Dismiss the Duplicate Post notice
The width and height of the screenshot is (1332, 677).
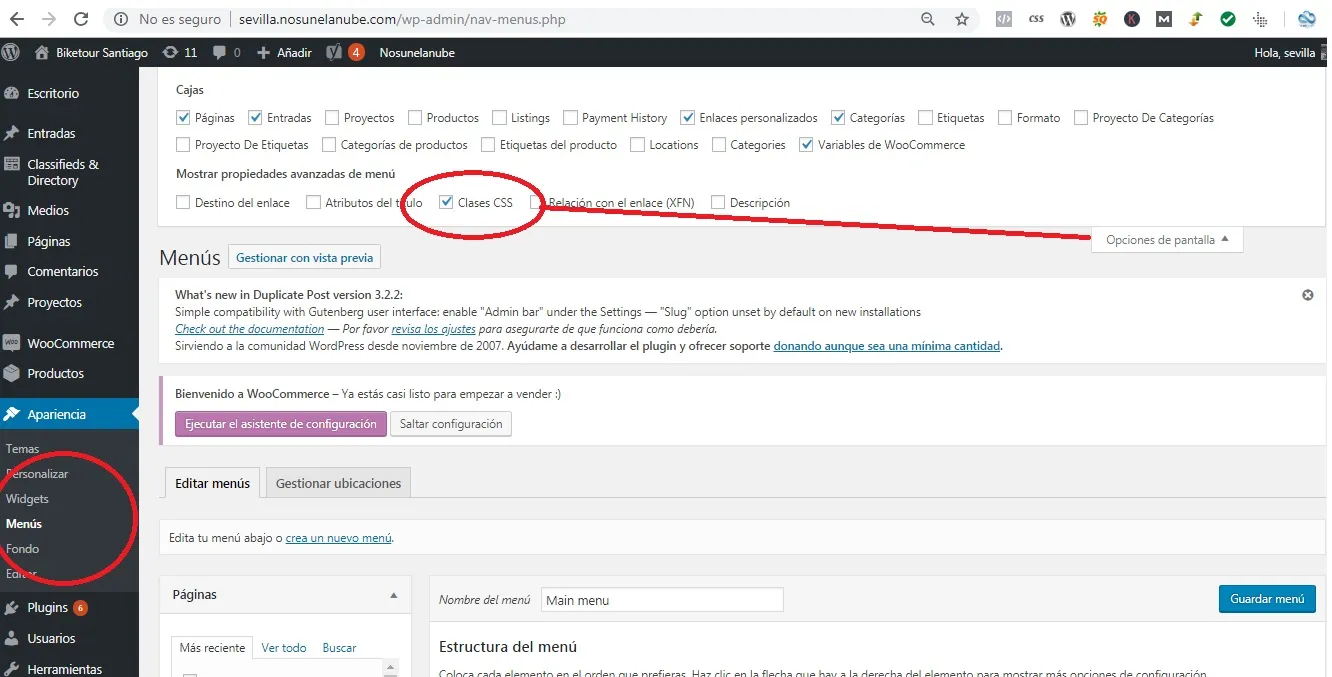1307,295
